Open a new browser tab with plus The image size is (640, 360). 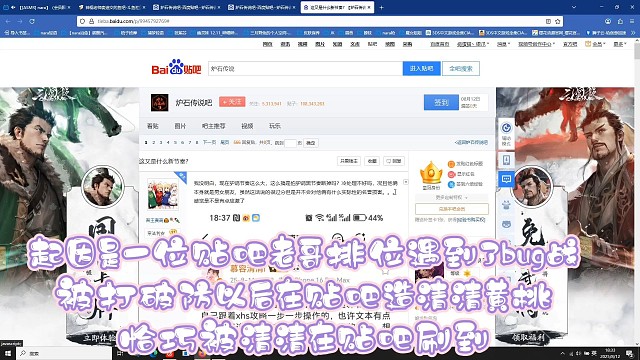[381, 7]
